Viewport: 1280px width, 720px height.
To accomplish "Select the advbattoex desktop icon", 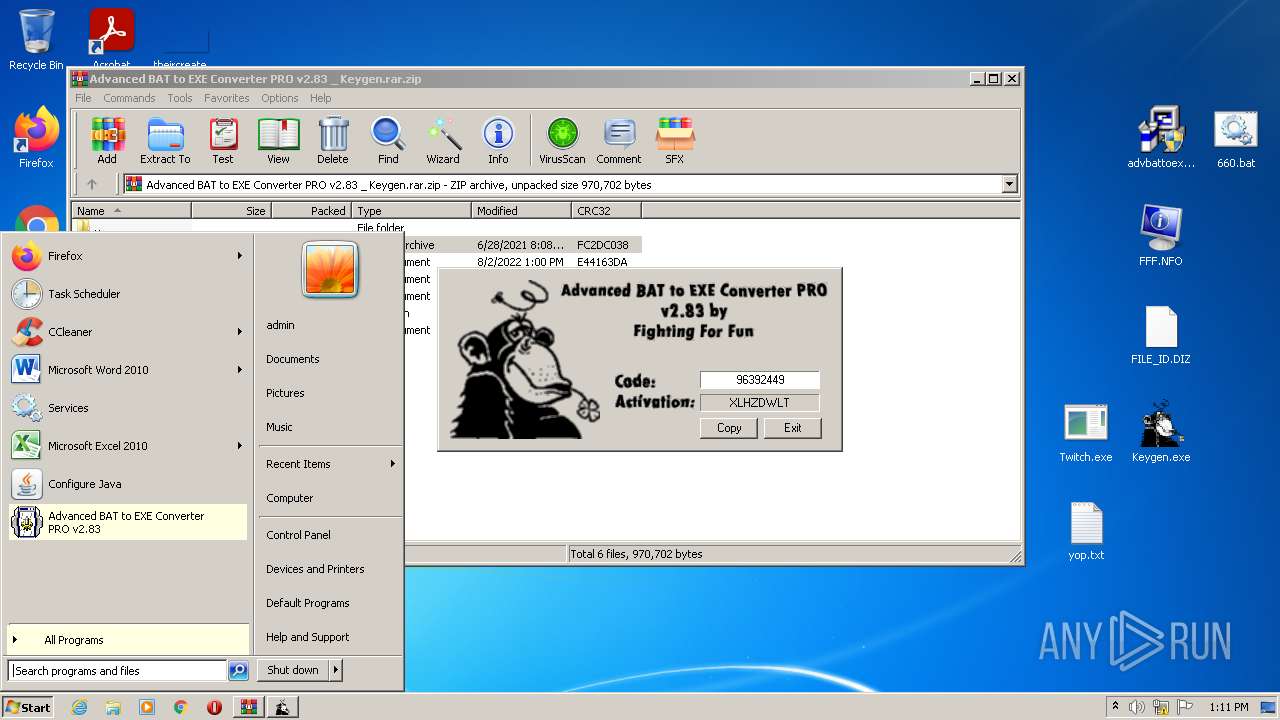I will [x=1161, y=138].
